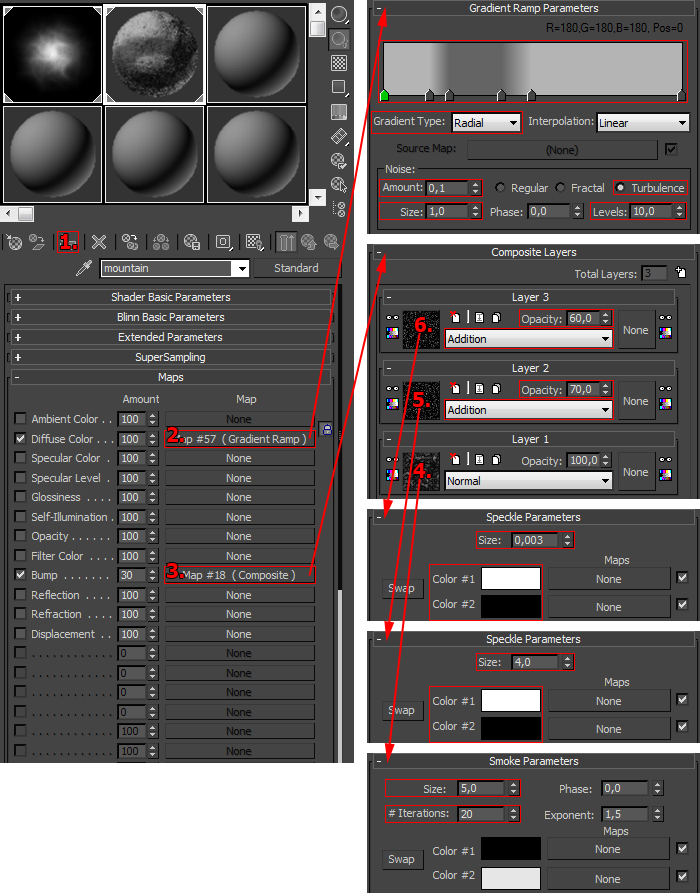Click Show End Result toolbar icon
This screenshot has width=700, height=893.
click(286, 242)
